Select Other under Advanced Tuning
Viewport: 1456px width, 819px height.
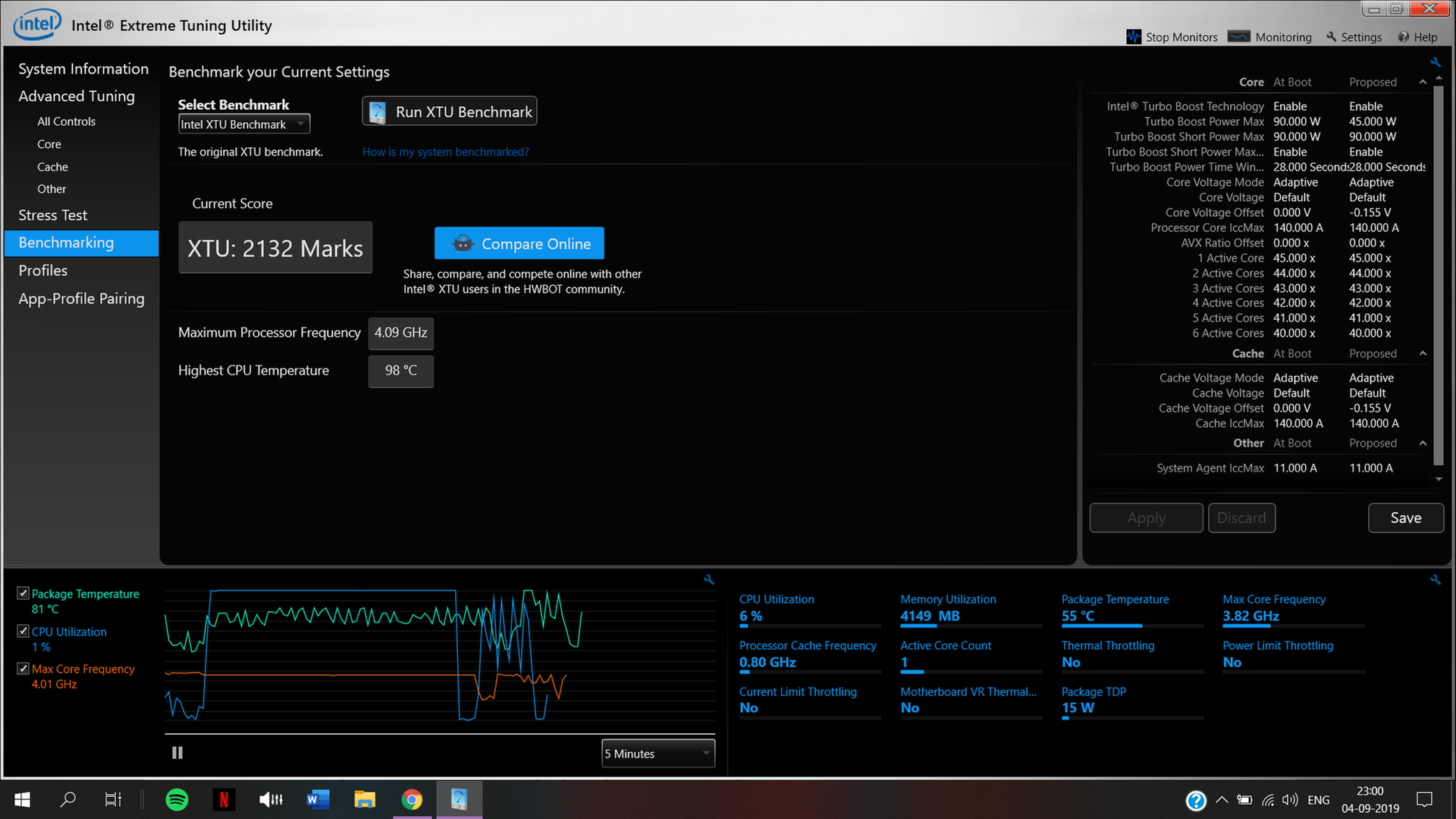52,189
